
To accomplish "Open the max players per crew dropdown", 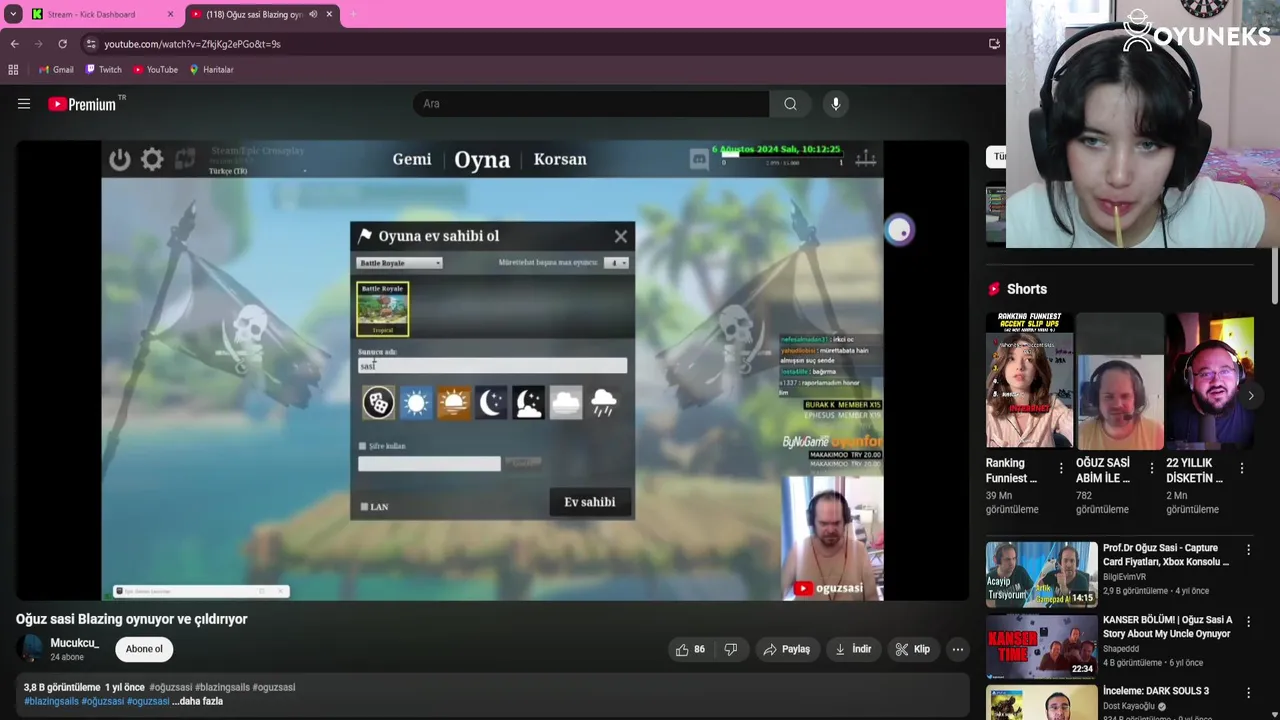I will tap(616, 263).
